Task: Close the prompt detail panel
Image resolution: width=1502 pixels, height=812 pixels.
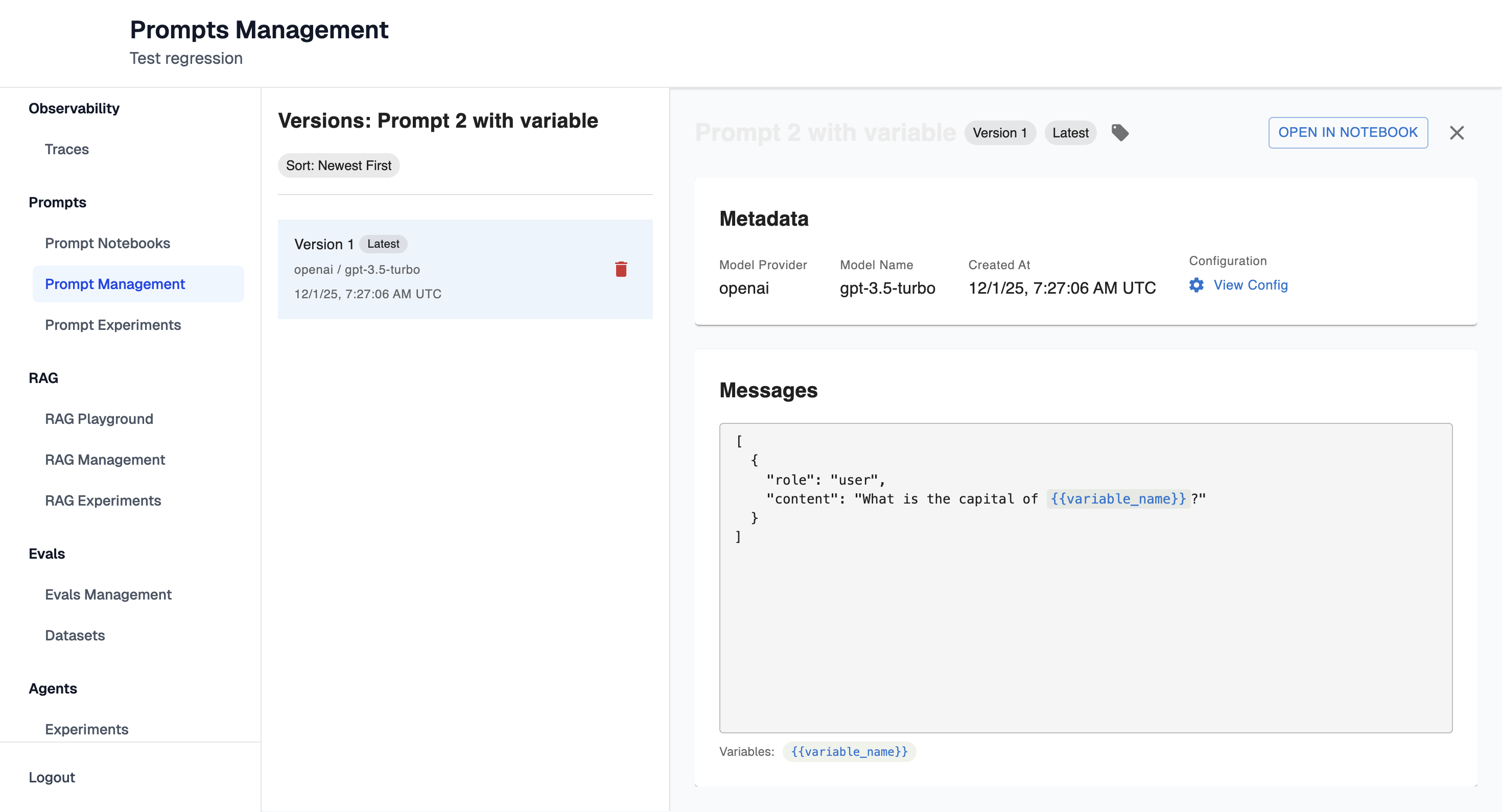Action: (x=1457, y=133)
